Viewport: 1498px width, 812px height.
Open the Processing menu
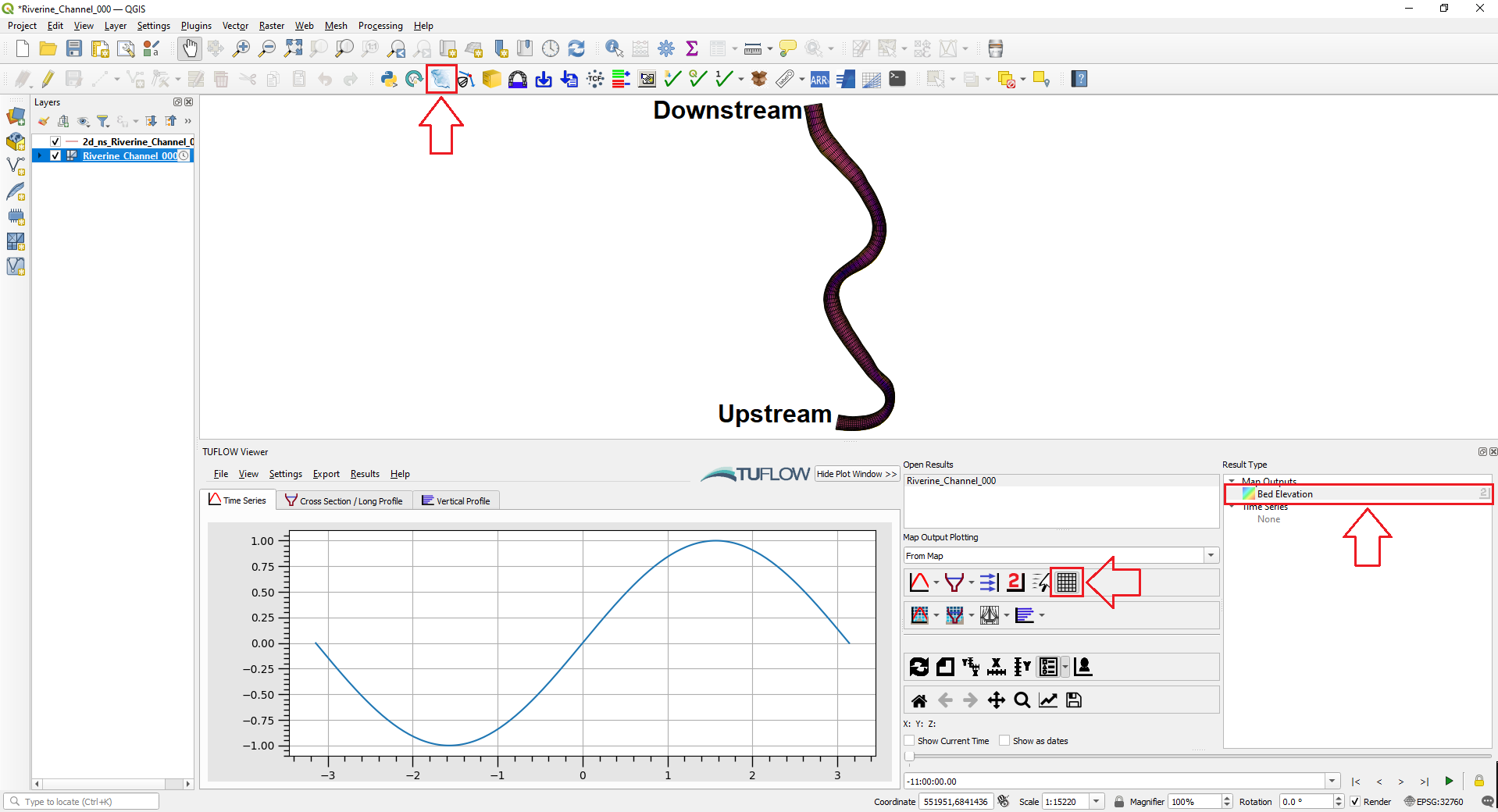(x=380, y=26)
